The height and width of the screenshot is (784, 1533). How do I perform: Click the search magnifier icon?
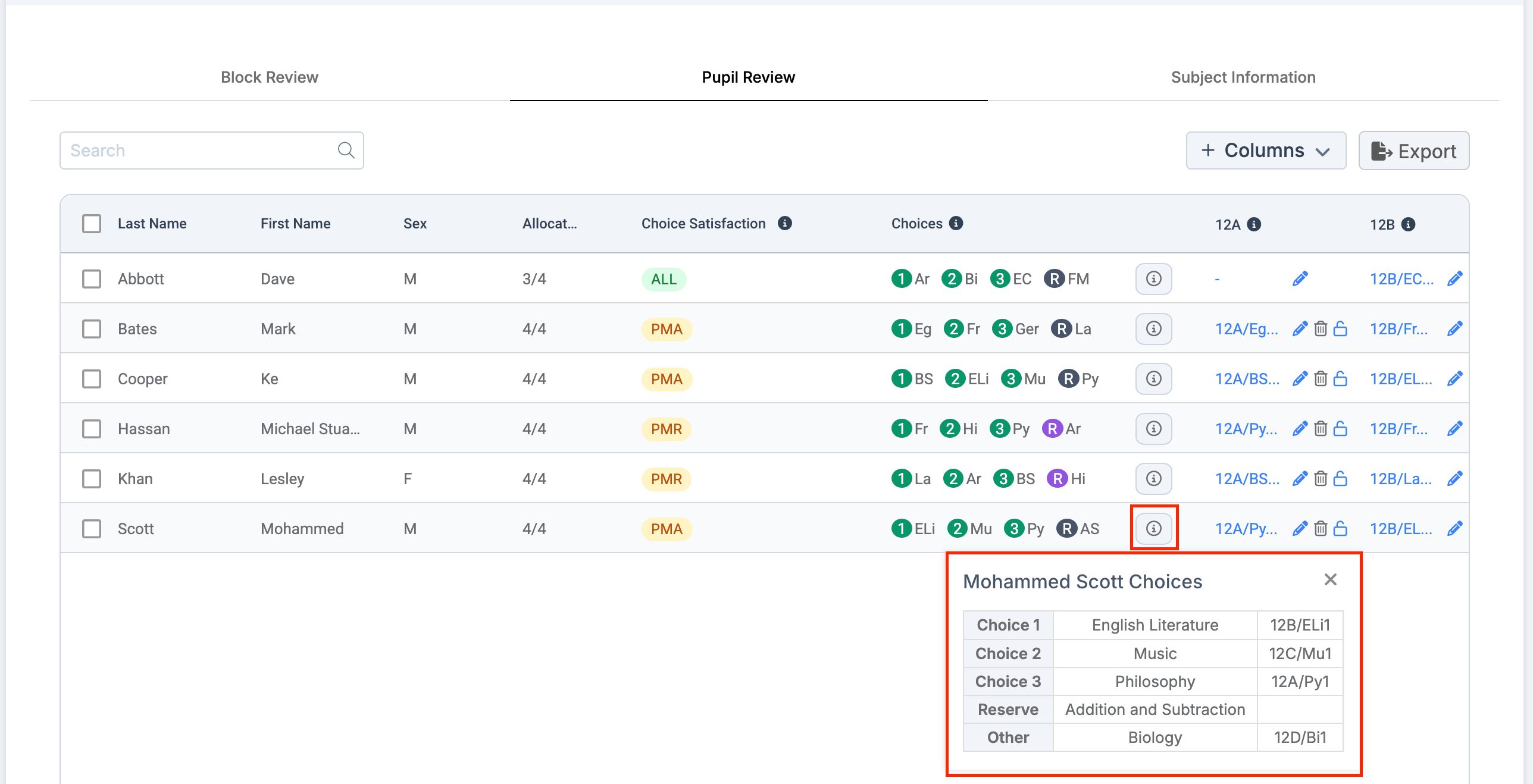coord(346,150)
